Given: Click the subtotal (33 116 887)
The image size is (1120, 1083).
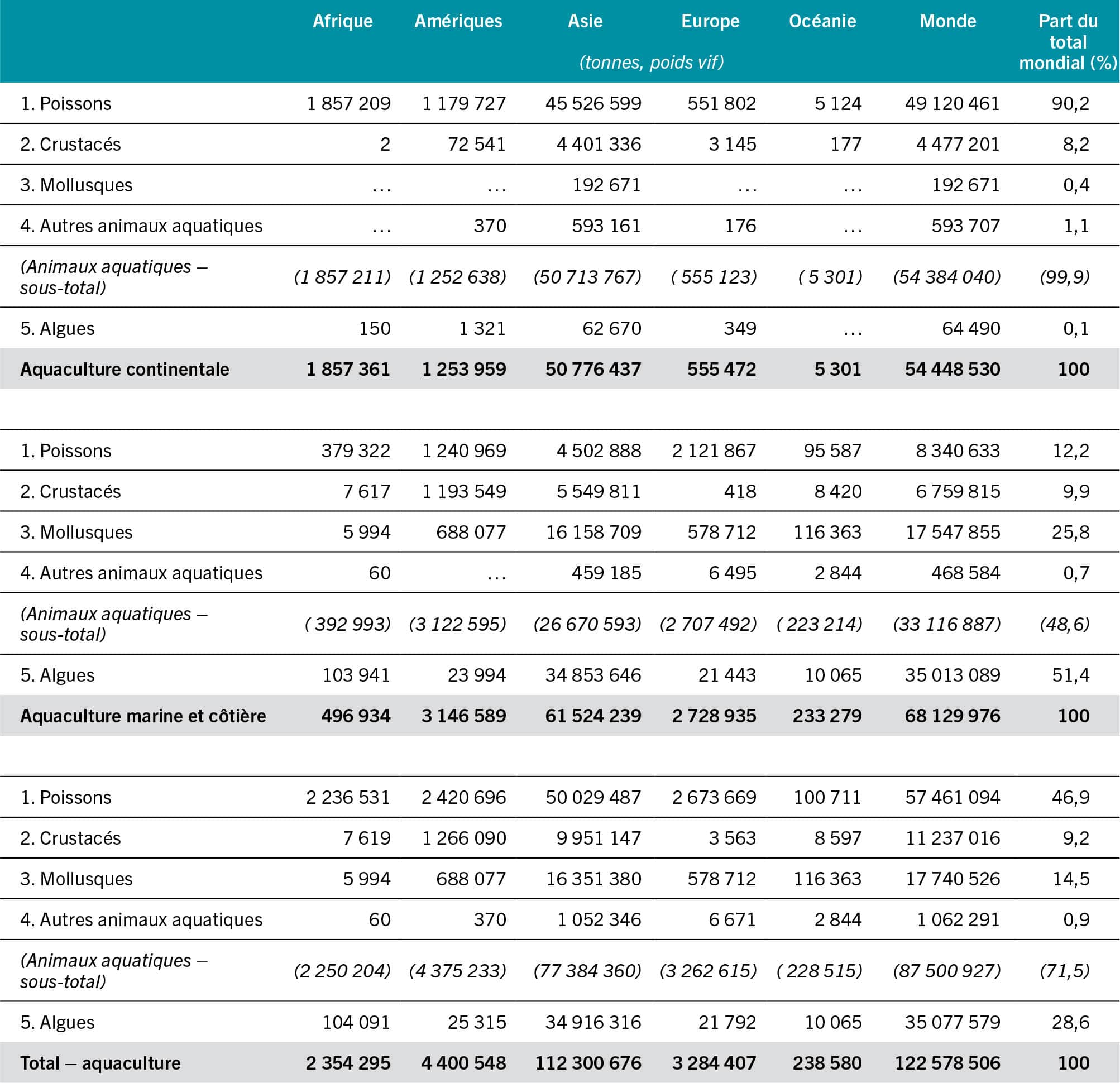Looking at the screenshot, I should [x=947, y=624].
